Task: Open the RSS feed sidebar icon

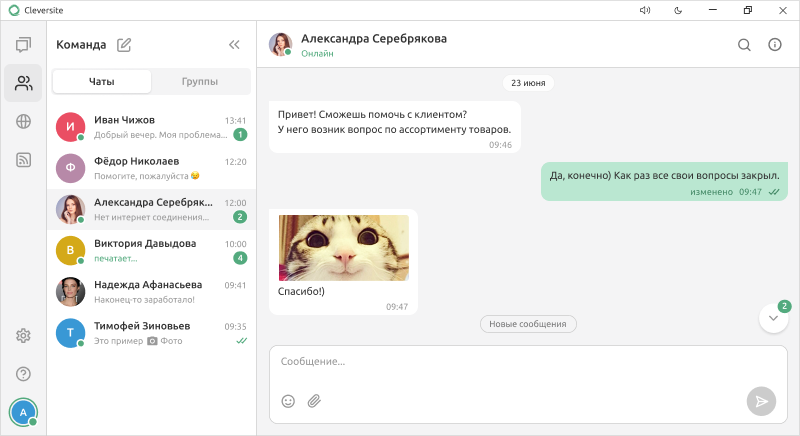Action: click(x=23, y=160)
